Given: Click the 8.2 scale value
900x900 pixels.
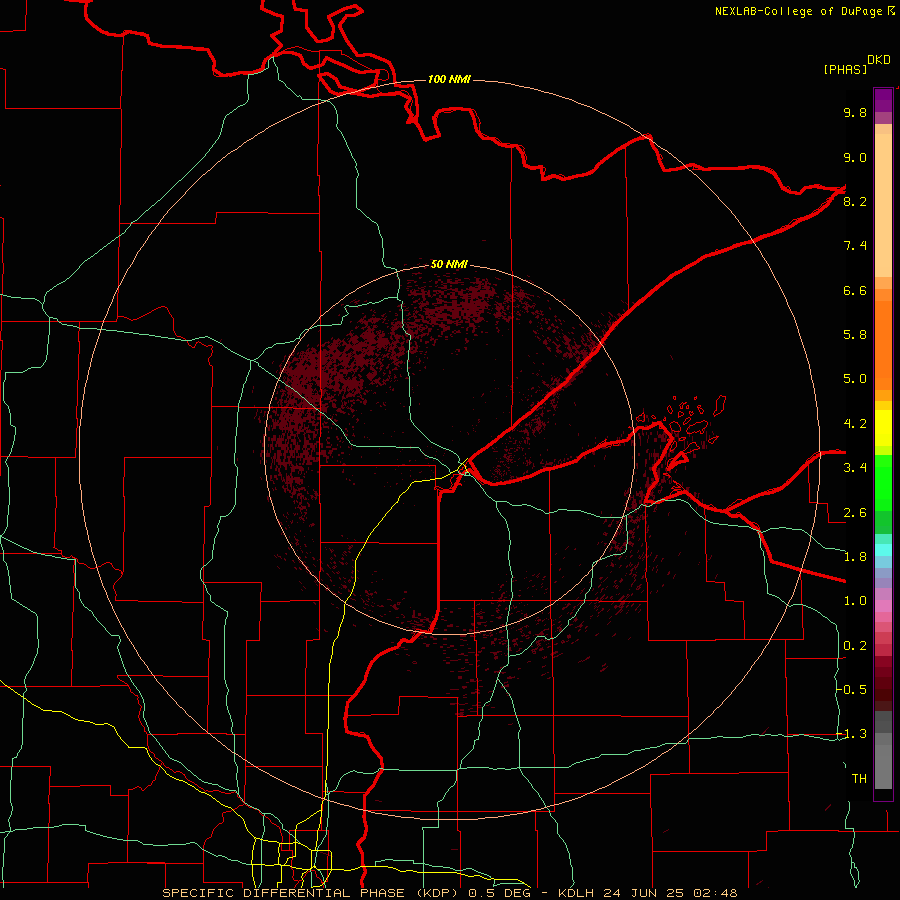Looking at the screenshot, I should click(855, 201).
